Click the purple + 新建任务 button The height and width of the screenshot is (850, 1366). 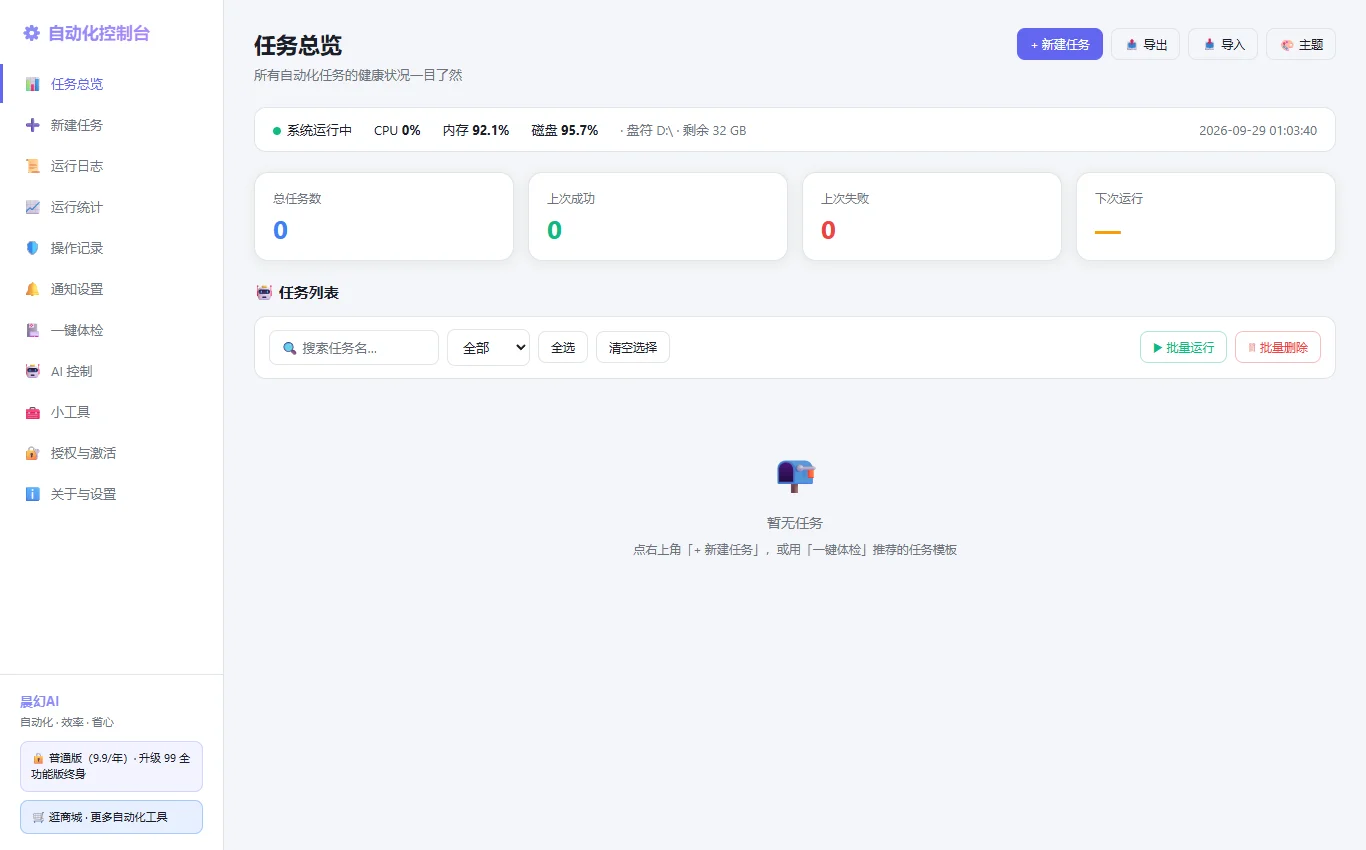pos(1060,44)
